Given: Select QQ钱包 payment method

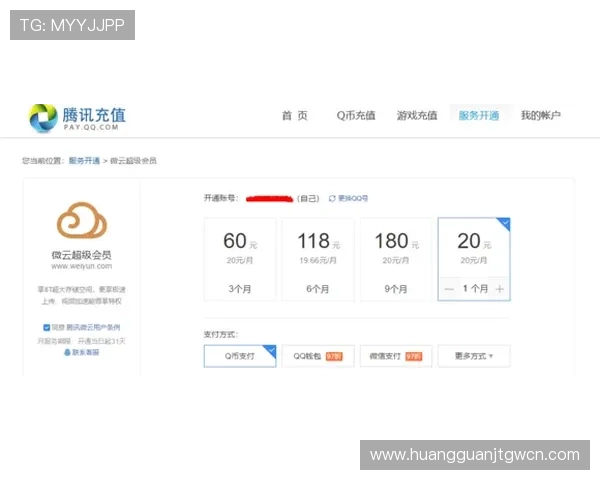Looking at the screenshot, I should coord(318,356).
